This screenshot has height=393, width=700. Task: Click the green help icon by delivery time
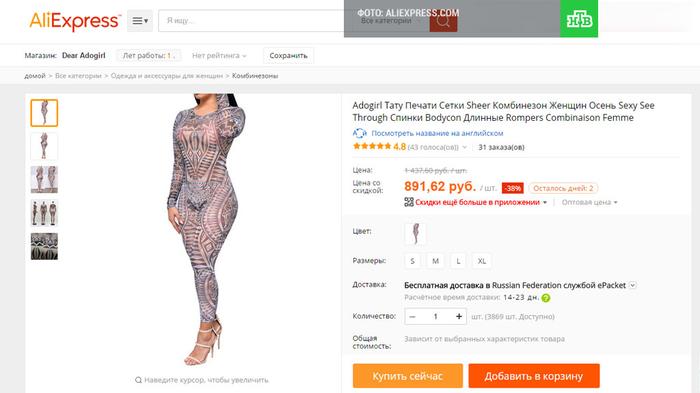click(546, 298)
